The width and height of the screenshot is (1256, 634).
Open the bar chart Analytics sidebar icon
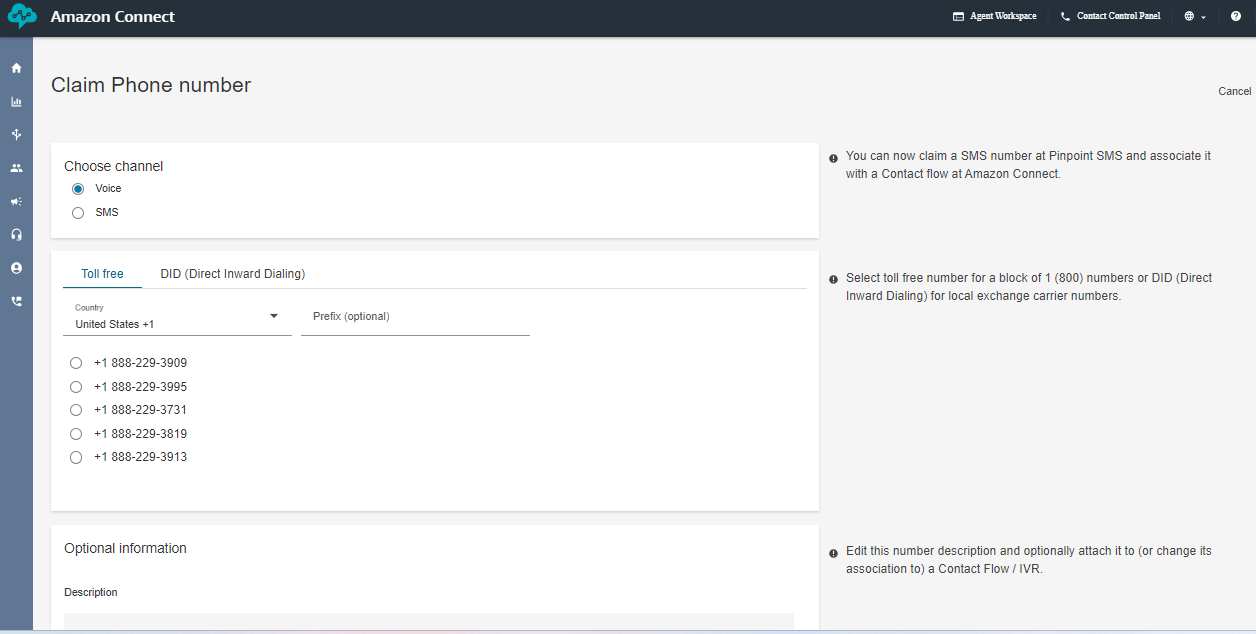click(16, 102)
